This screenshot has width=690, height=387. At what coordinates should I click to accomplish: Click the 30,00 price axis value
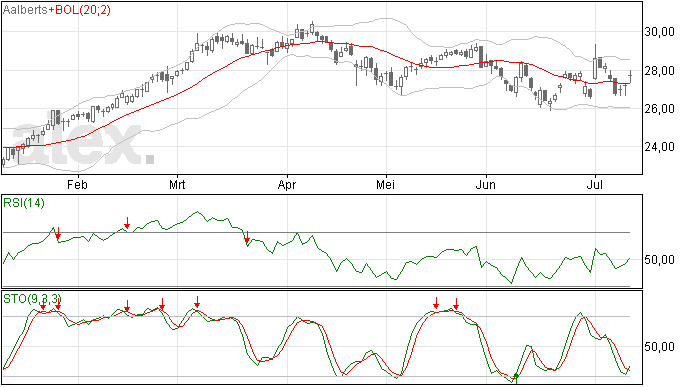tap(659, 32)
